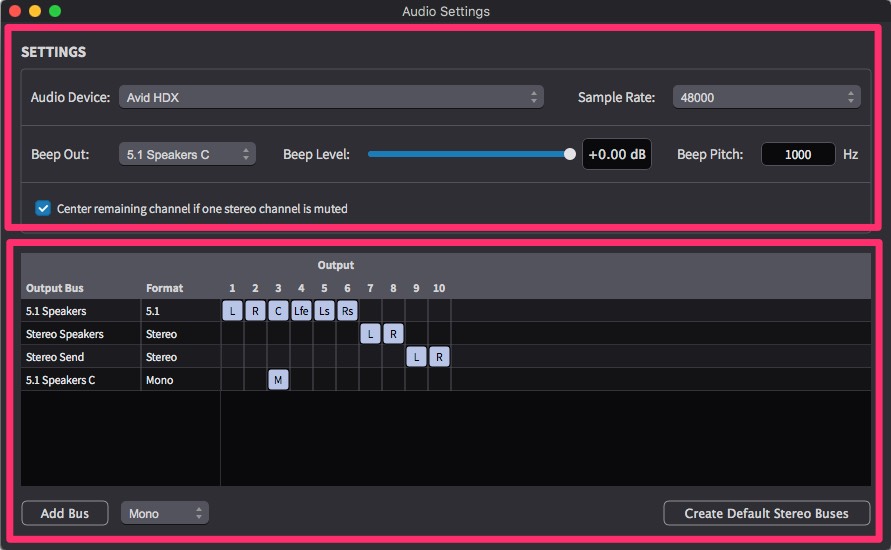Click the green zoom window button
The height and width of the screenshot is (550, 891).
coord(55,11)
